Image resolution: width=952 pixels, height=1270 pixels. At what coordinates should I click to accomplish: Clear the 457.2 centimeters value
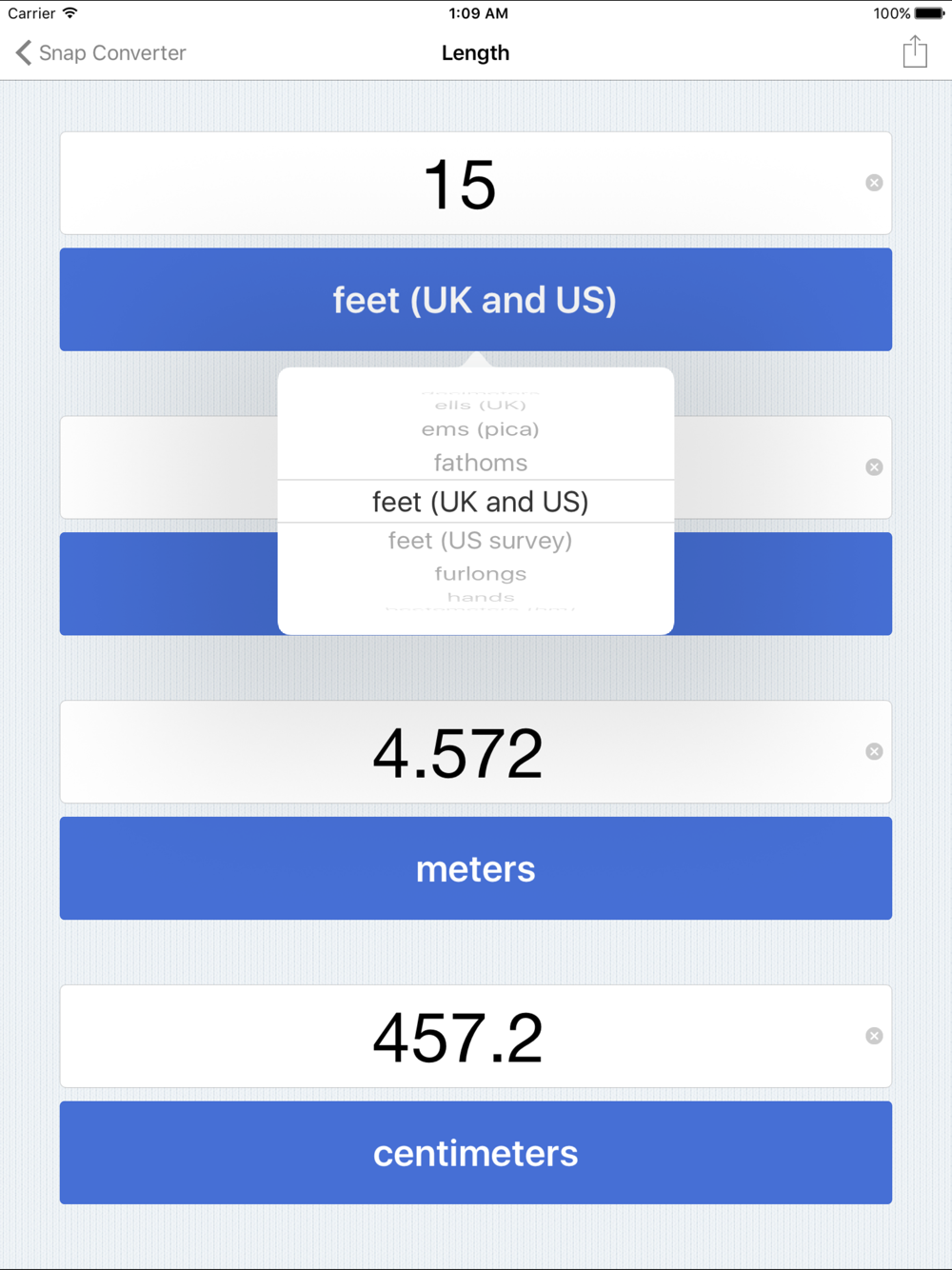tap(874, 1036)
